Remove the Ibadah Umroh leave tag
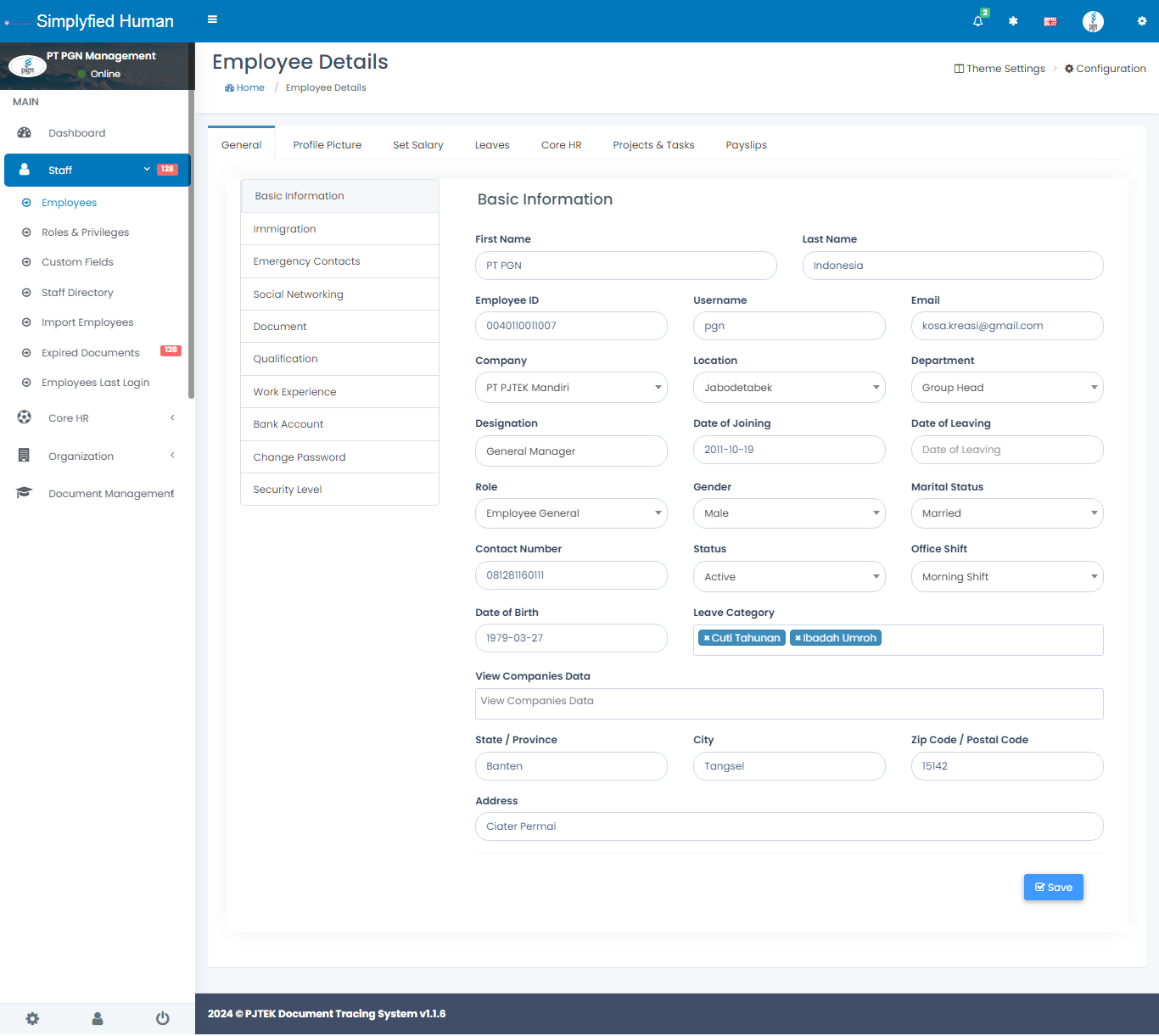Viewport: 1159px width, 1036px height. (798, 638)
